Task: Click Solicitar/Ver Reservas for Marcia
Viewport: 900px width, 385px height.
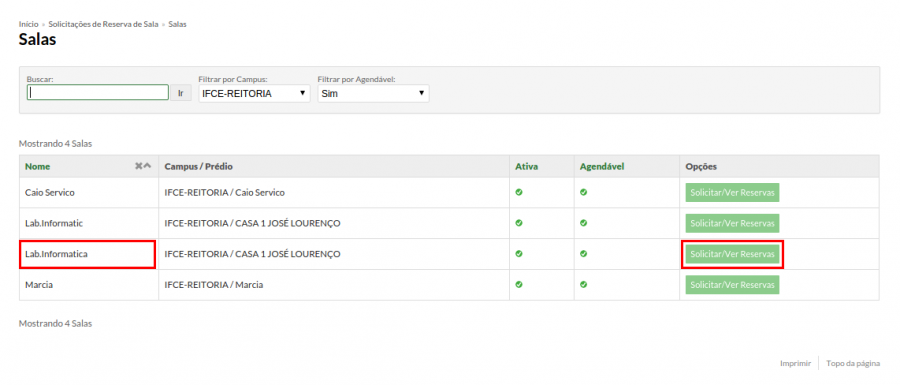Action: [x=732, y=285]
